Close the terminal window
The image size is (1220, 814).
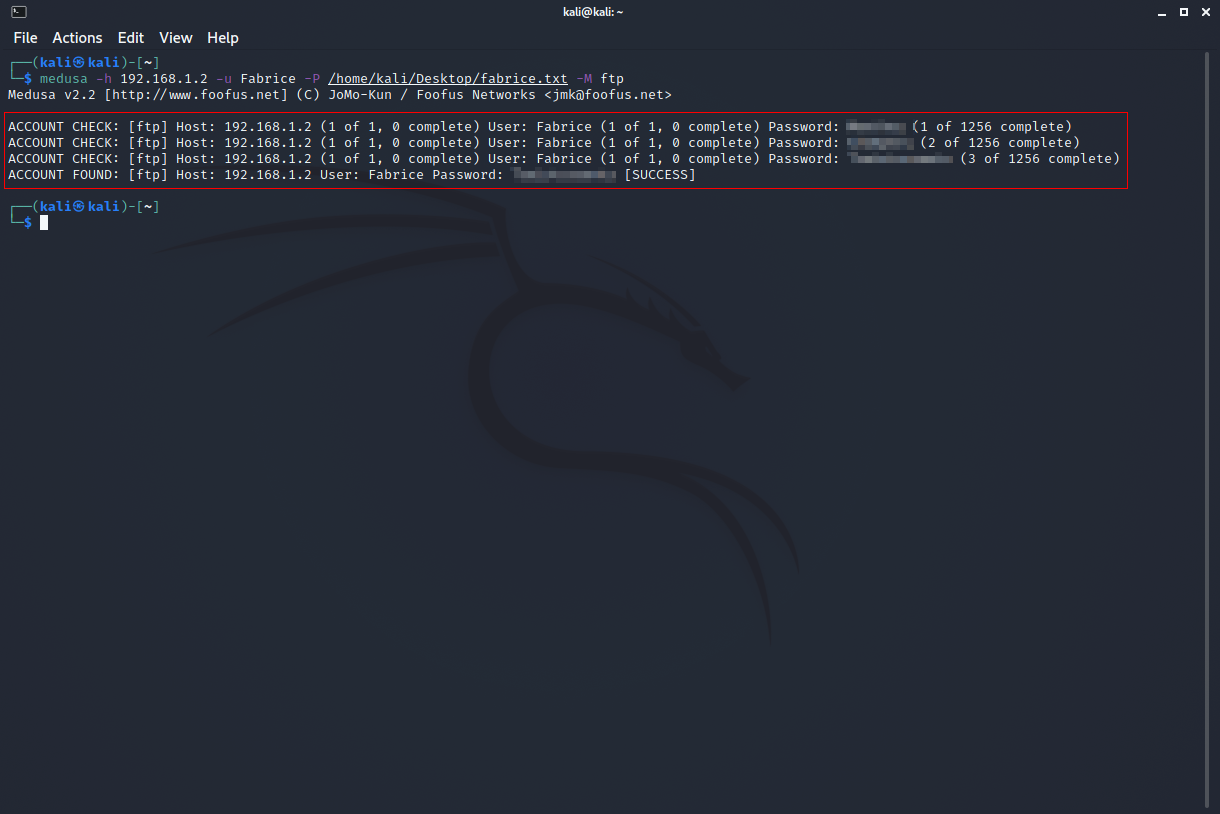coord(1207,12)
